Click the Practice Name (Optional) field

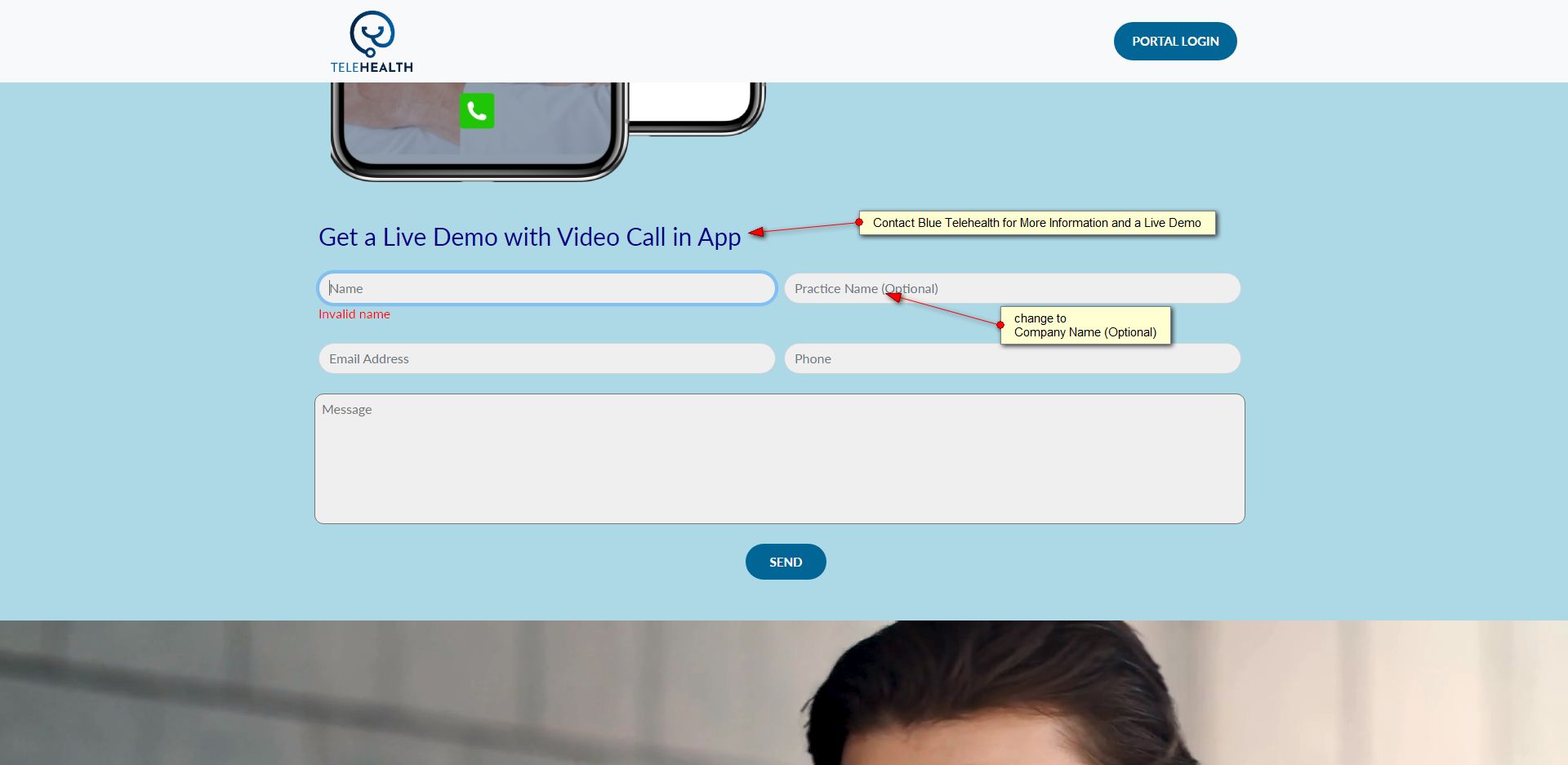point(1013,288)
